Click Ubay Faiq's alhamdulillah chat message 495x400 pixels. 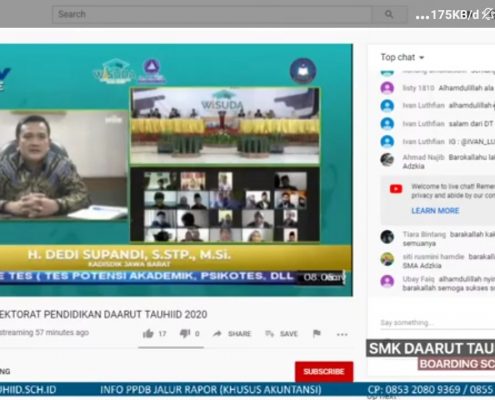point(449,283)
